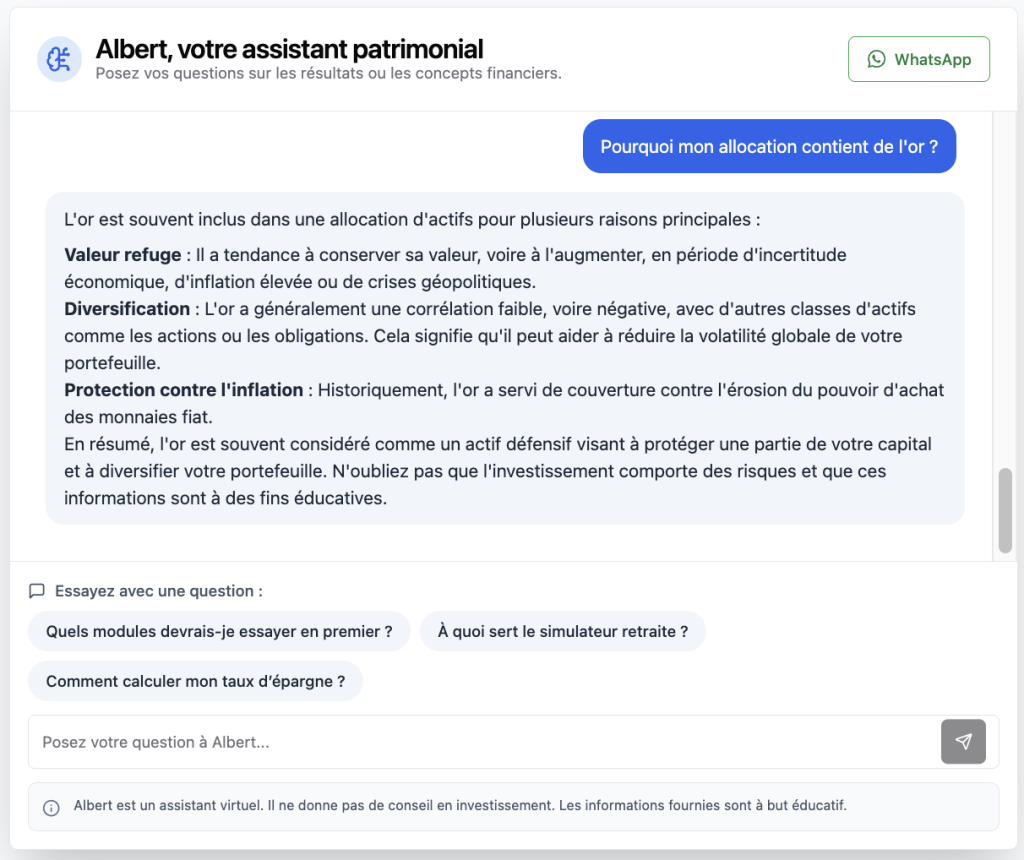Click the WhatsApp logo icon
This screenshot has width=1024, height=860.
pyautogui.click(x=876, y=59)
